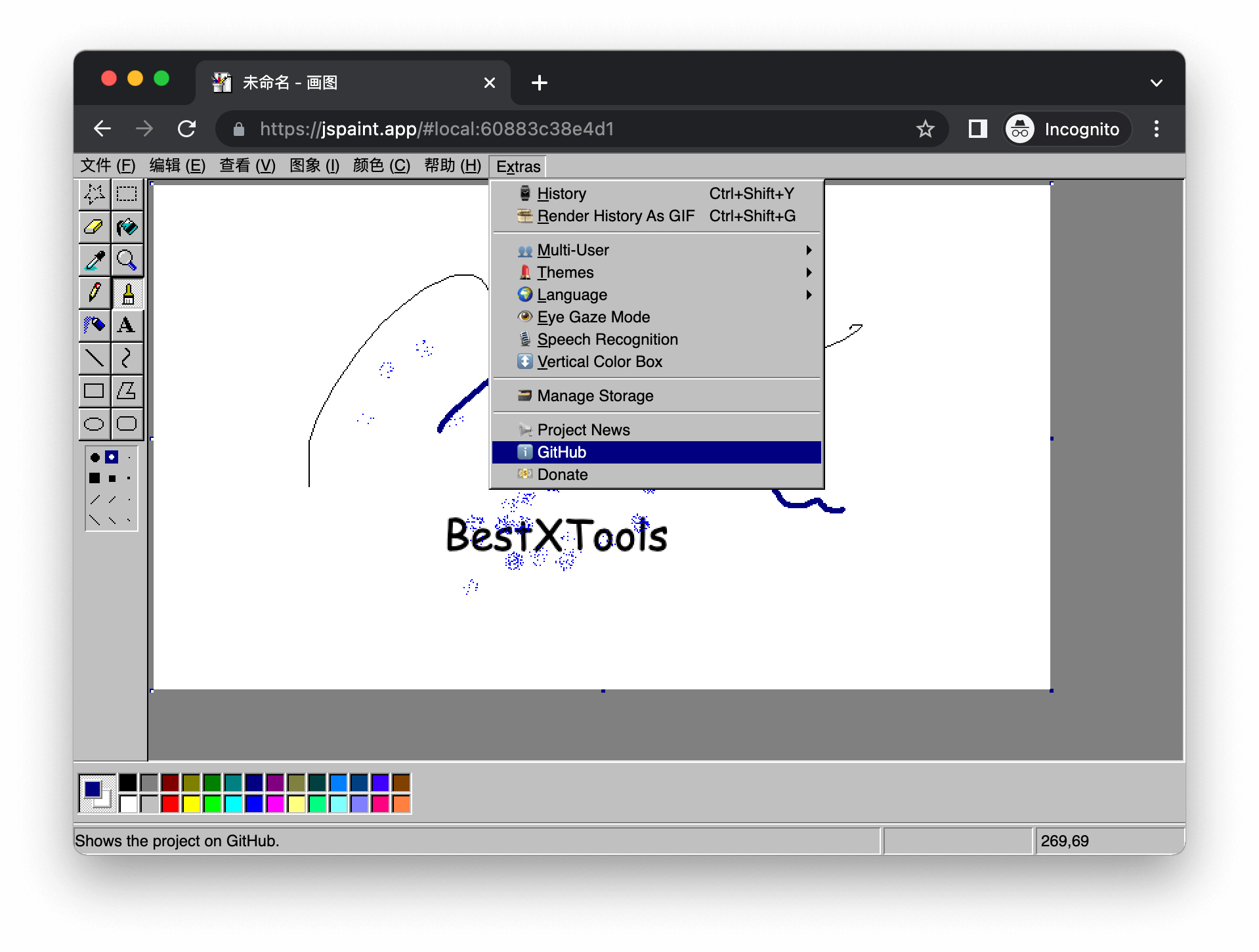Select the Curve tool
The width and height of the screenshot is (1259, 952).
tap(127, 358)
